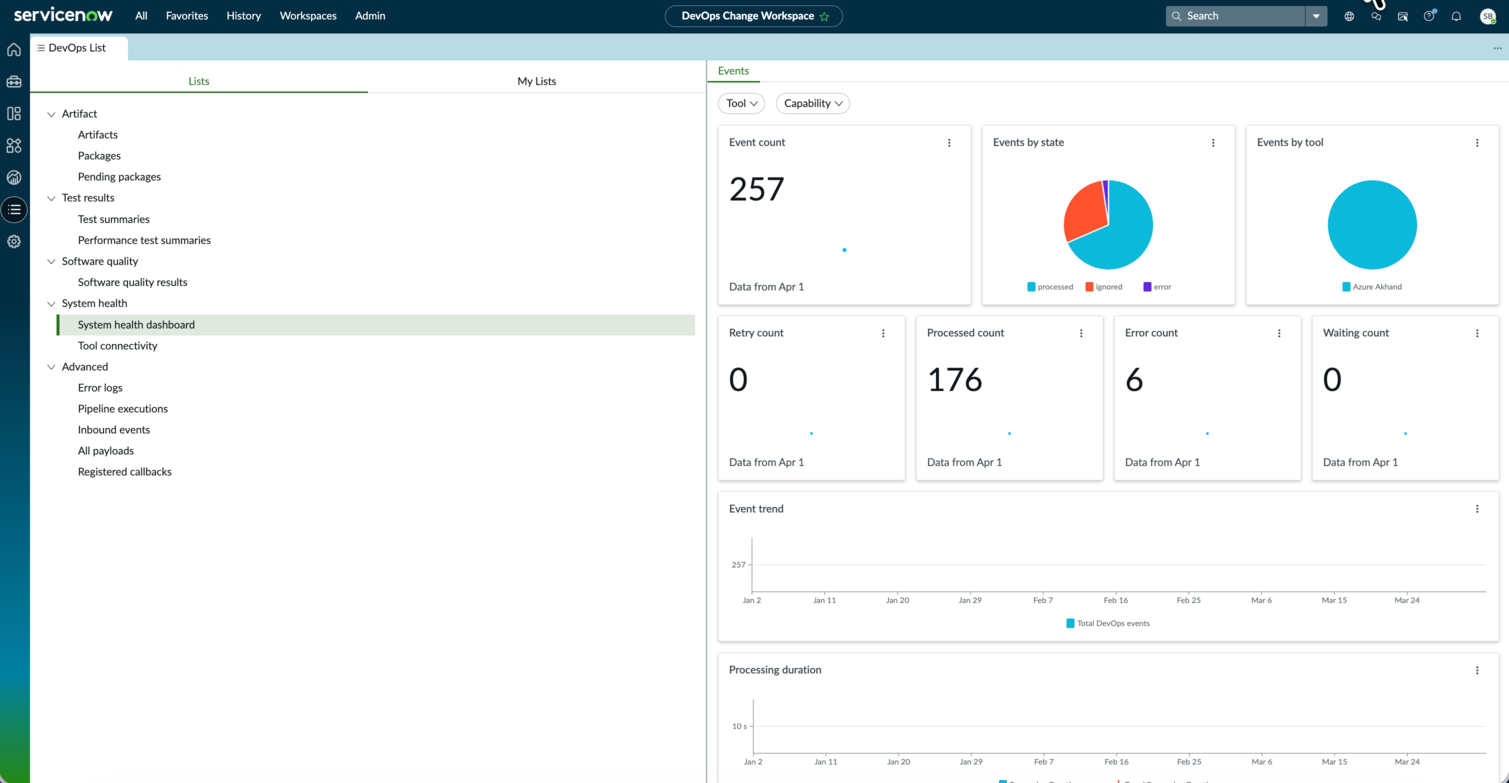The width and height of the screenshot is (1509, 783).
Task: Open the search scope dropdown arrow
Action: pyautogui.click(x=1316, y=16)
